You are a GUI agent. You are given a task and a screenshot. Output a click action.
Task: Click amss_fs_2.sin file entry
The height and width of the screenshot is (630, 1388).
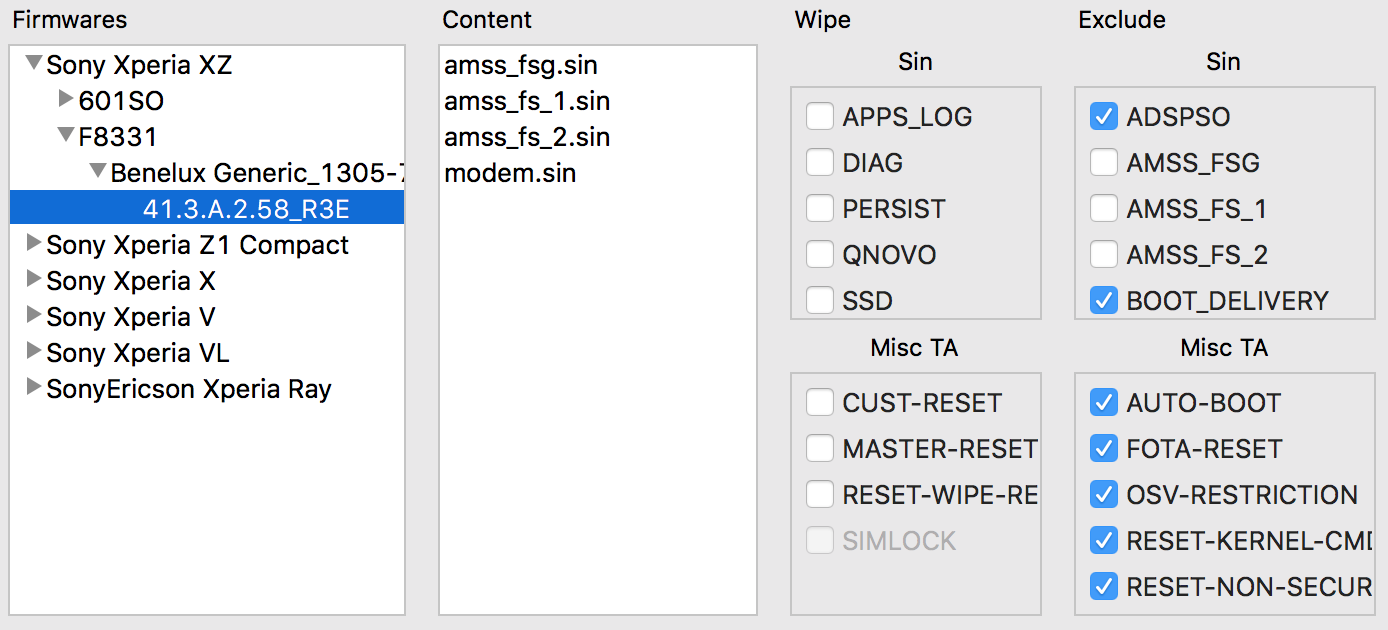tap(526, 137)
